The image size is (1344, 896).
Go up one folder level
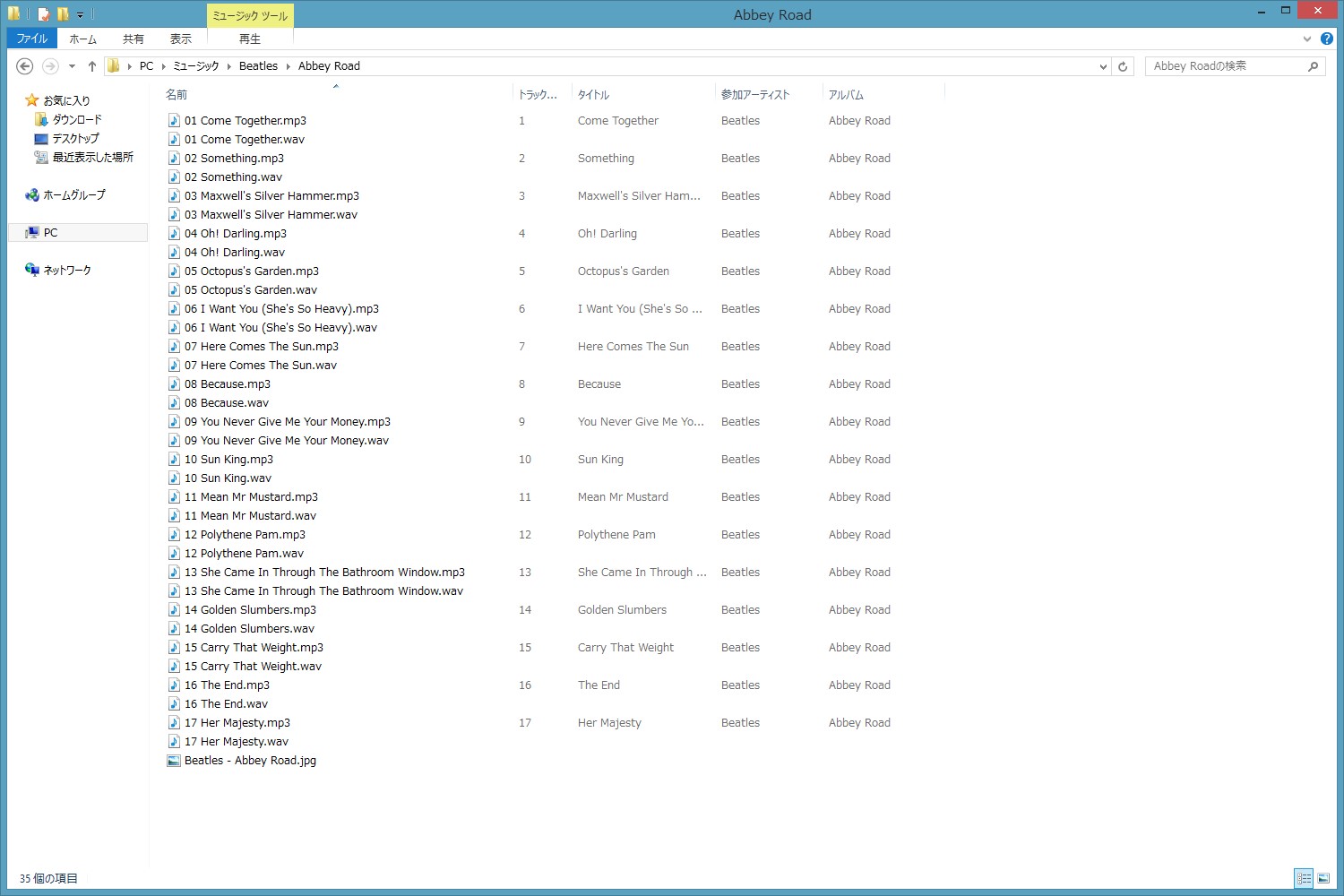click(x=91, y=66)
